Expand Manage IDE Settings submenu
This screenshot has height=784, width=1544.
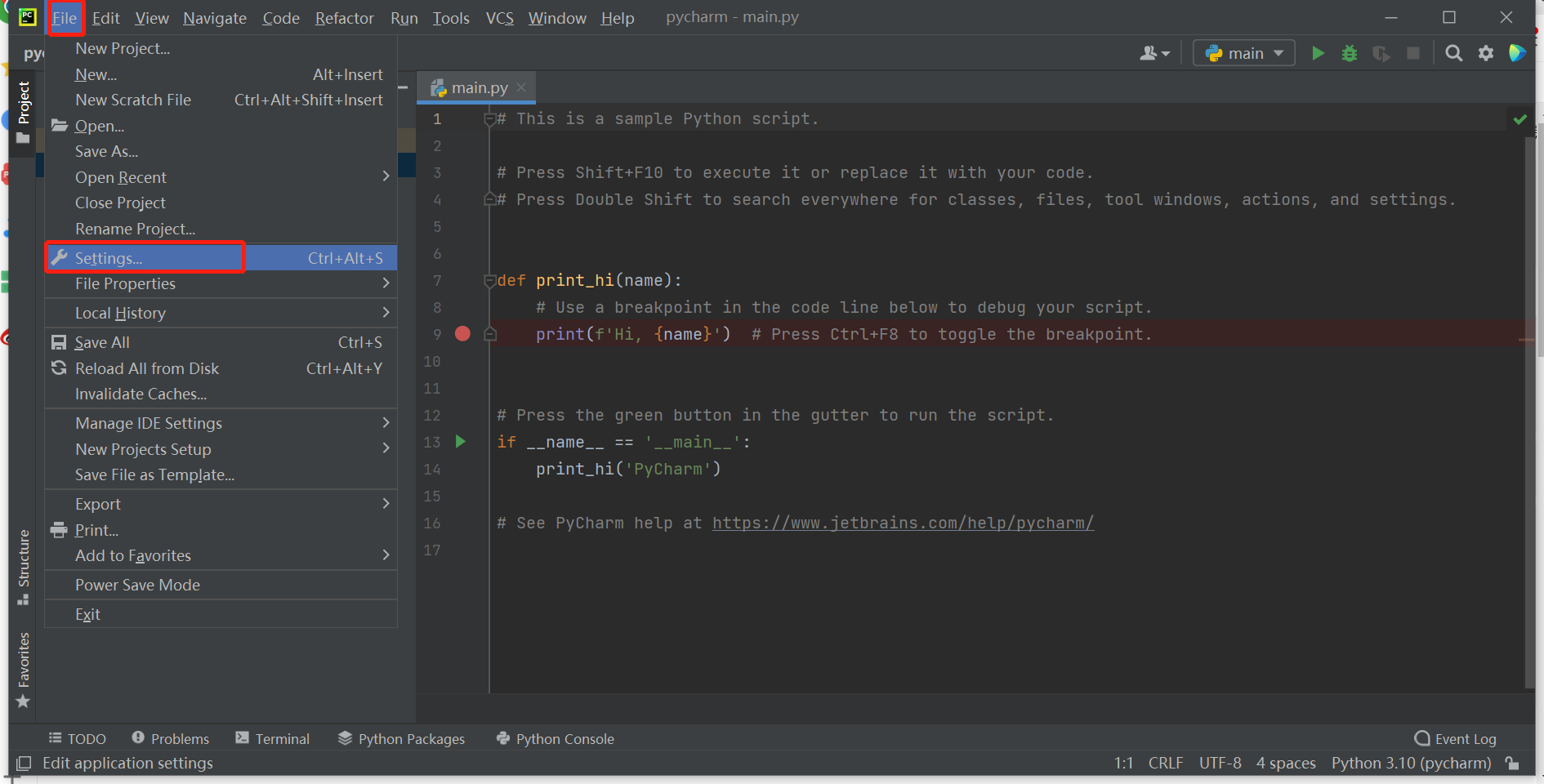[221, 423]
